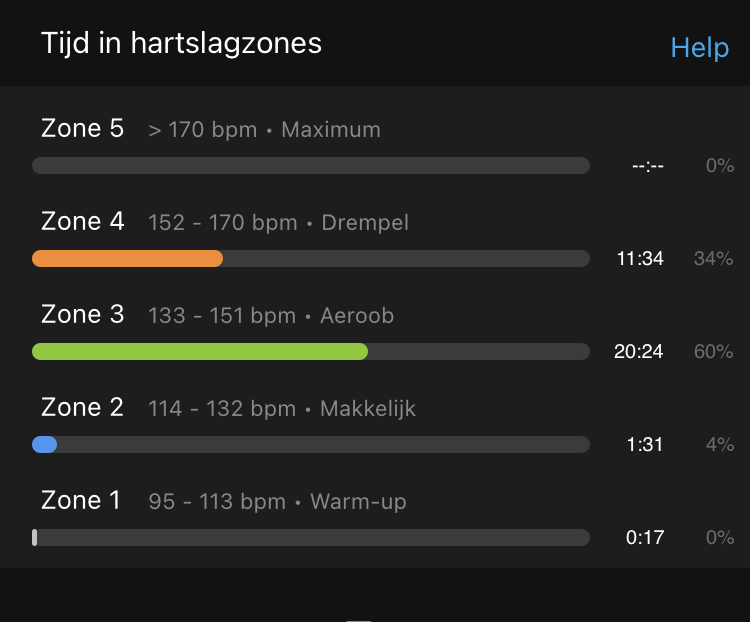Click the orange Zone 4 bar
The height and width of the screenshot is (622, 750).
[x=127, y=258]
